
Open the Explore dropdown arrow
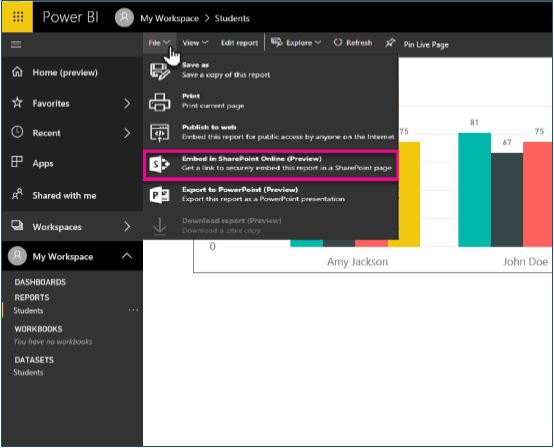[318, 42]
